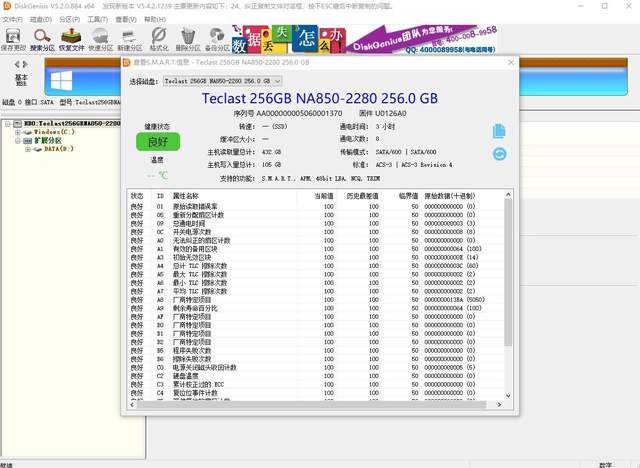
Task: Click the 传输模式 SATA/600 | SATA/600 value
Action: (406, 152)
